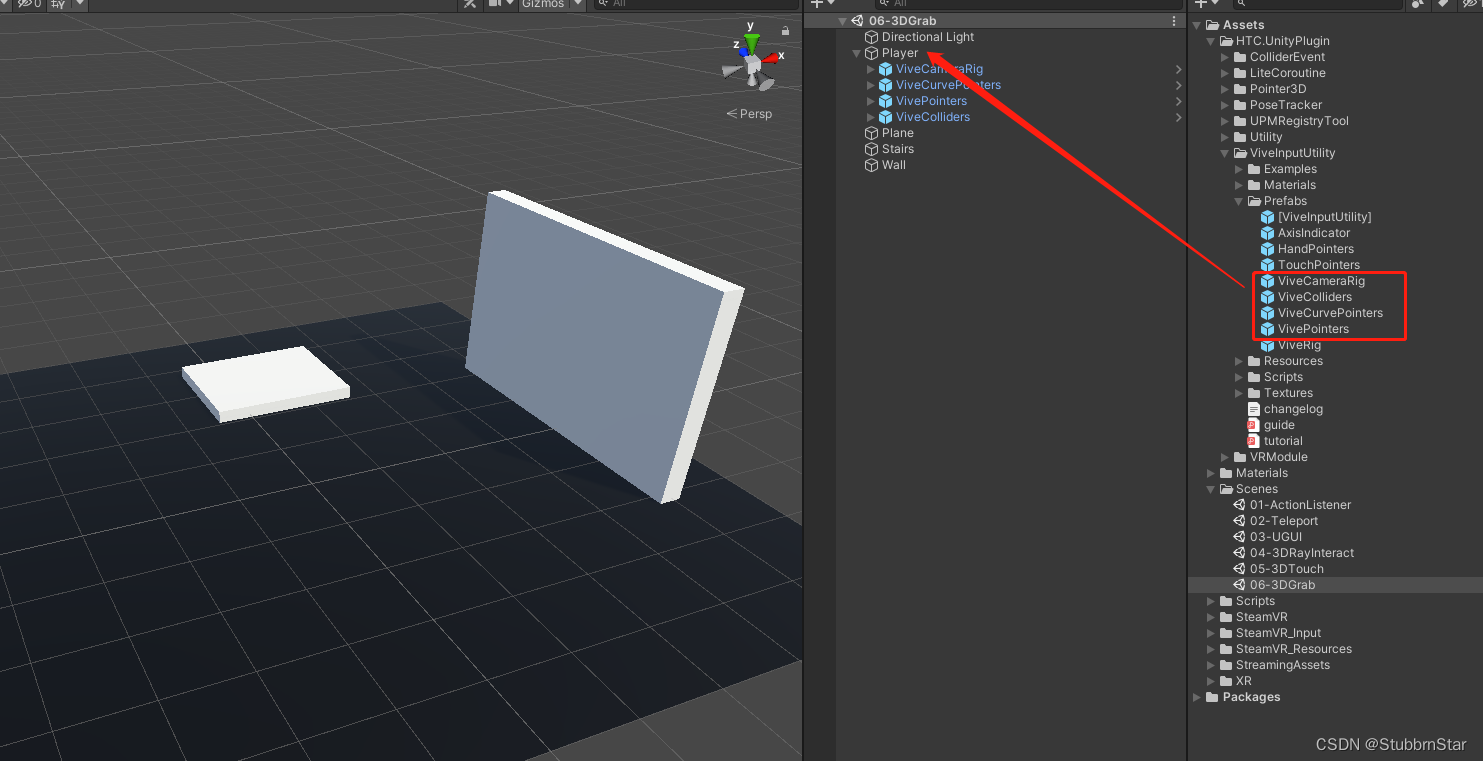Expand the Examples folder
Screen dimensions: 1483x761
pyautogui.click(x=1239, y=169)
